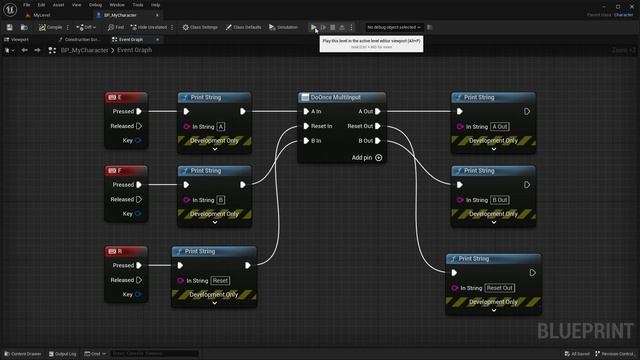Screen dimensions: 640x360
Task: Expand the Print String A node options
Action: click(x=215, y=149)
